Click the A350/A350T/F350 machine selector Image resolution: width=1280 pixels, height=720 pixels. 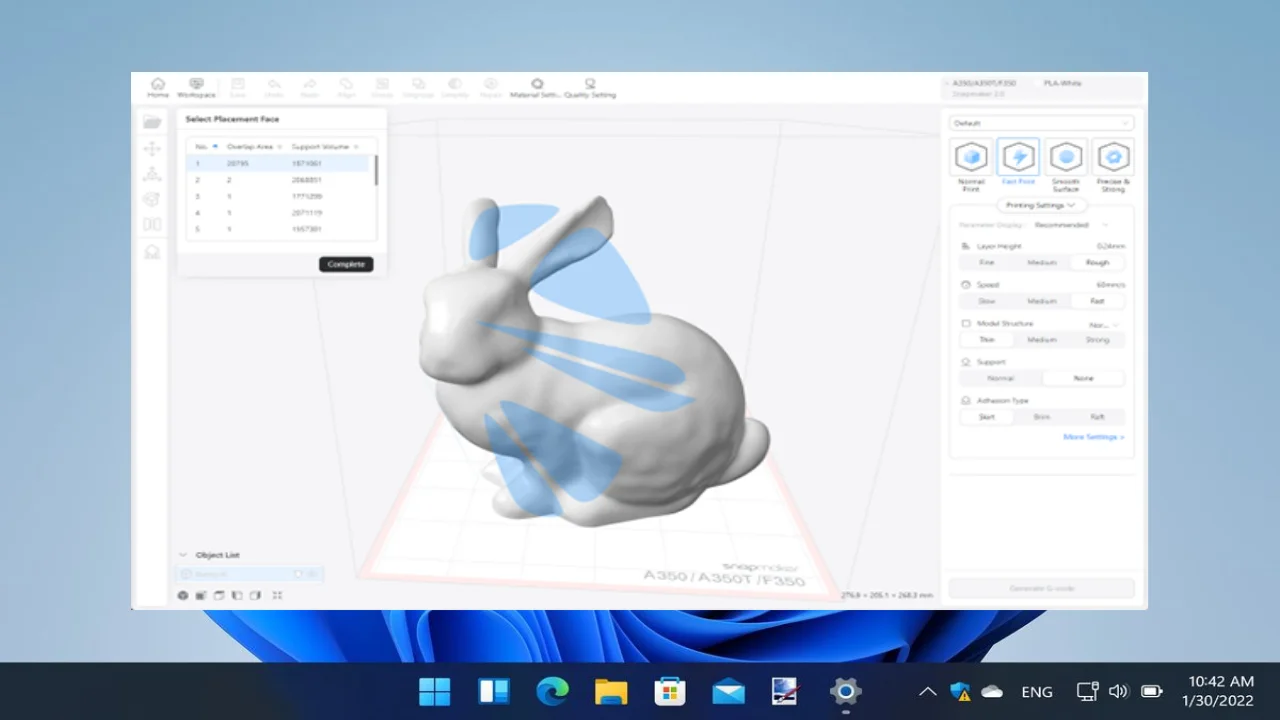[x=984, y=83]
